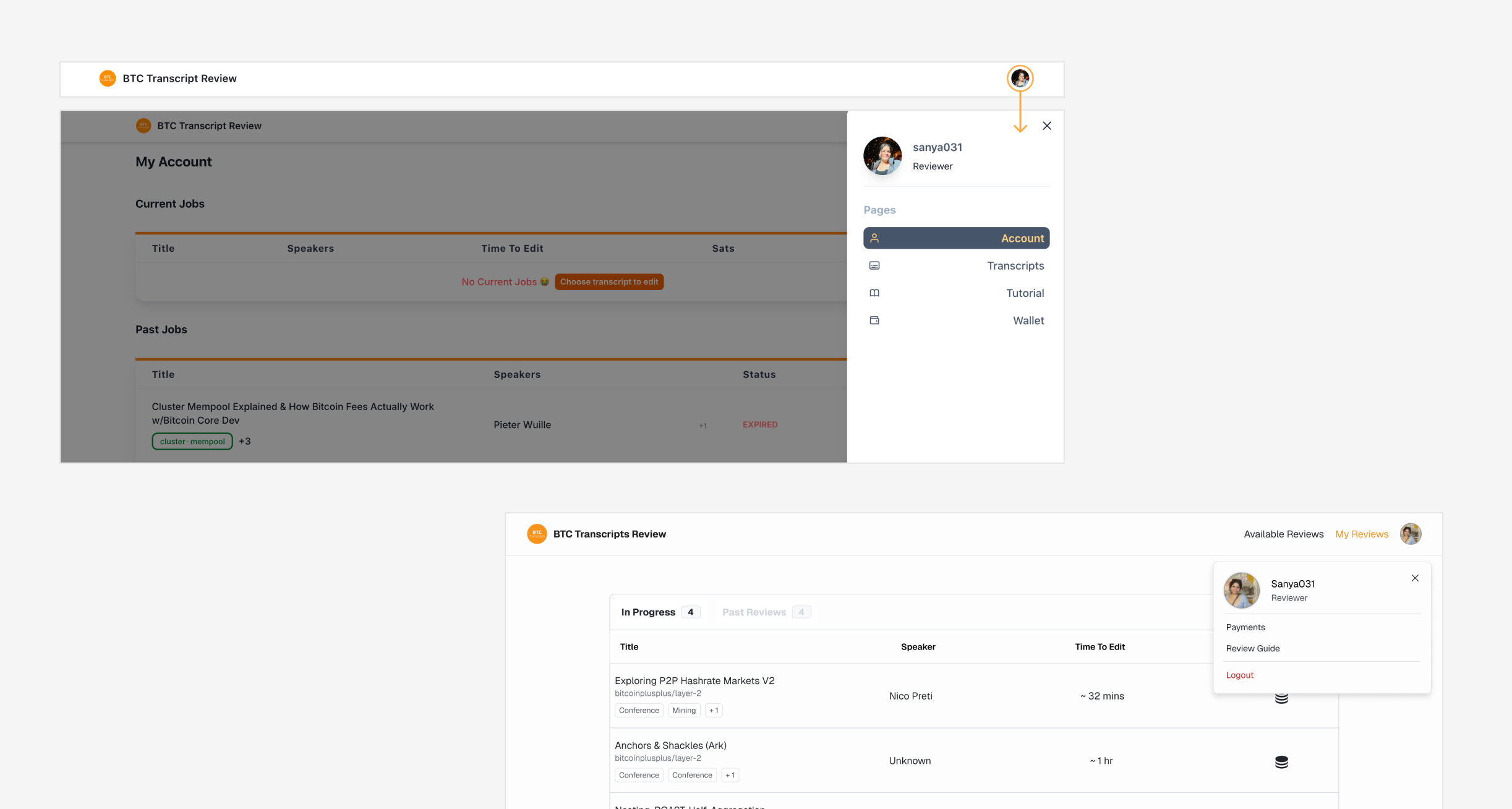Screen dimensions: 1512x809
Task: Click the +3 tags indicator under Cluster Mempool
Action: tap(245, 441)
